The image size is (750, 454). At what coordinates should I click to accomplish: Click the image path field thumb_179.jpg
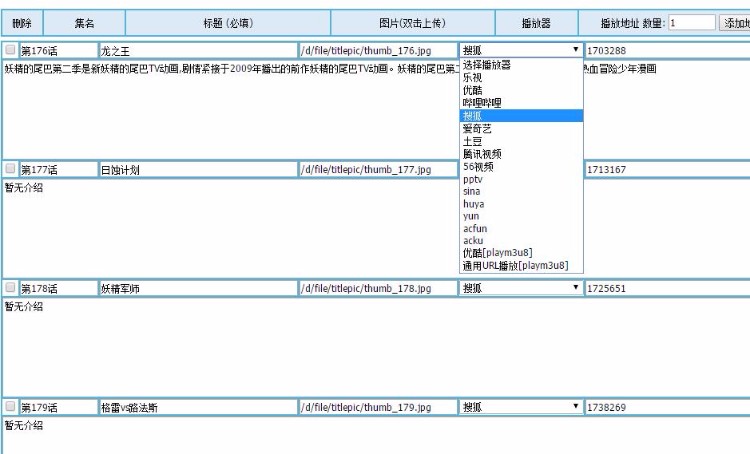378,408
